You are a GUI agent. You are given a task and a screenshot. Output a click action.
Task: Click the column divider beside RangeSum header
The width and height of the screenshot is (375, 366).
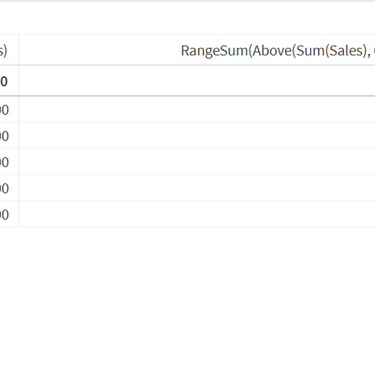click(x=19, y=50)
